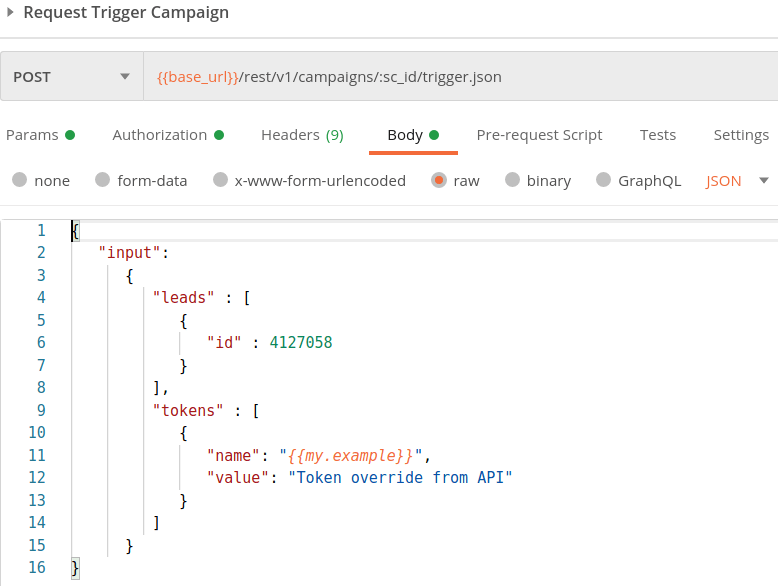Click the {{base_url}} variable in URL
Image resolution: width=778 pixels, height=586 pixels.
(x=197, y=77)
